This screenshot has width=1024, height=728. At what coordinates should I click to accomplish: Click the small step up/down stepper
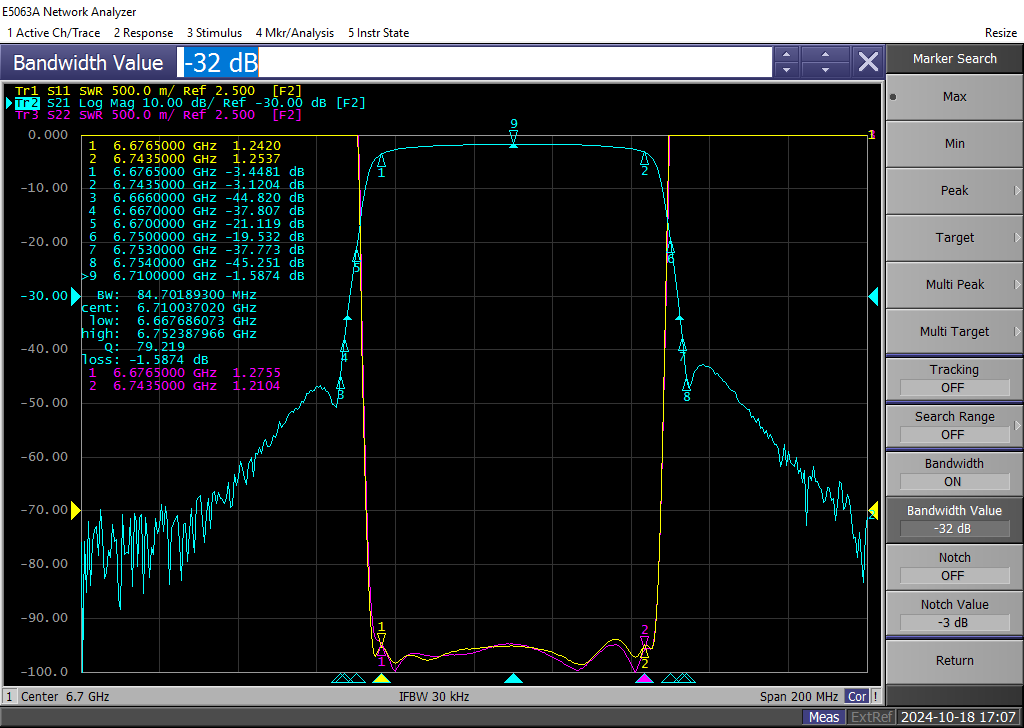click(x=787, y=62)
